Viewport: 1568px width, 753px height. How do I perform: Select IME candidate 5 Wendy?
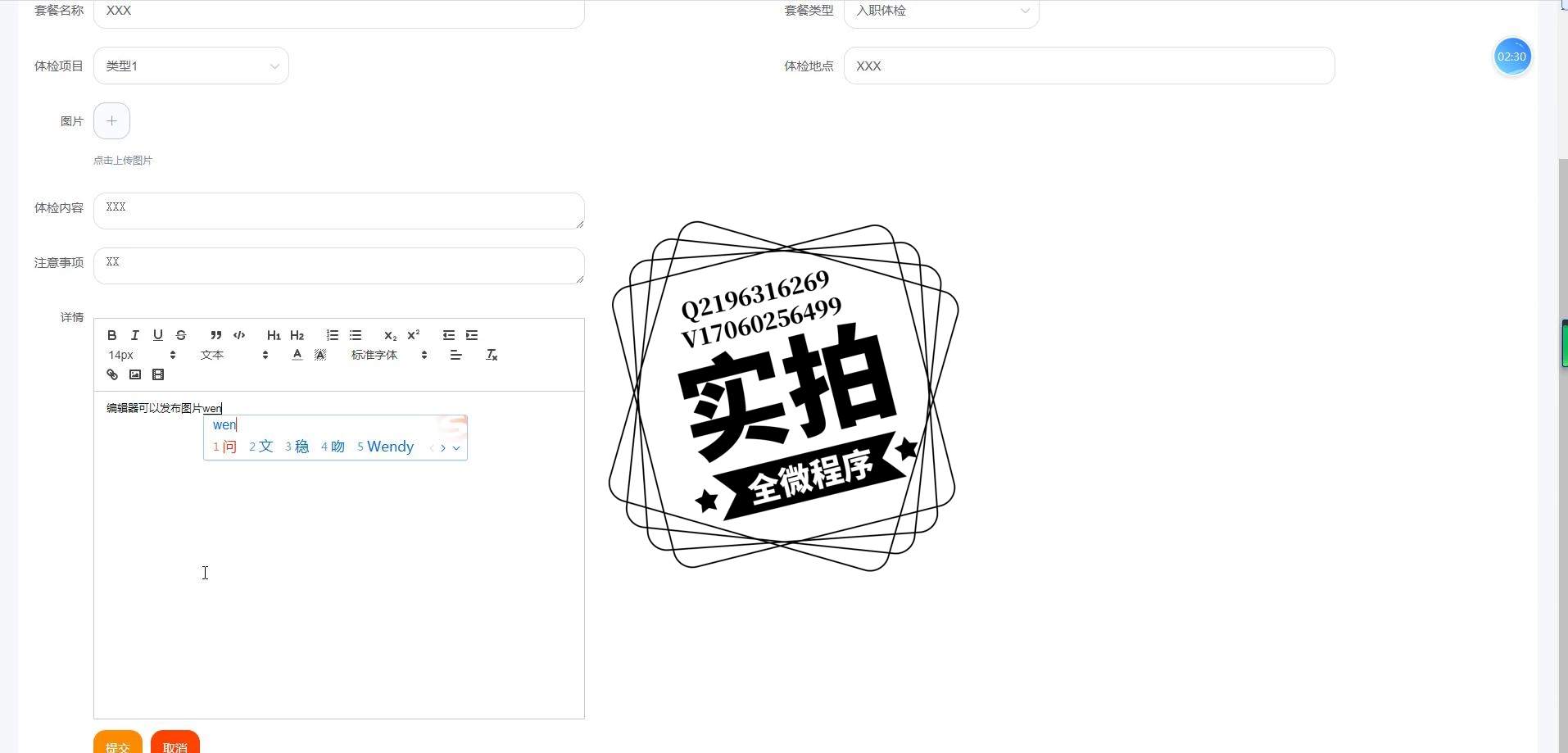pos(385,447)
